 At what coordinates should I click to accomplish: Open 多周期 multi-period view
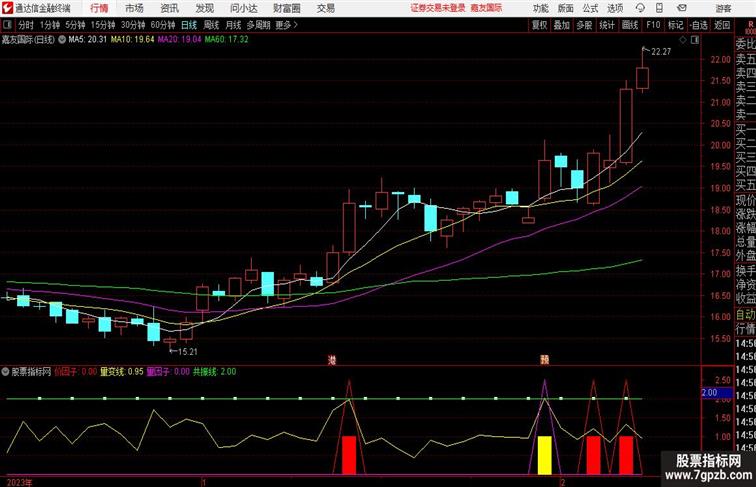[x=258, y=25]
